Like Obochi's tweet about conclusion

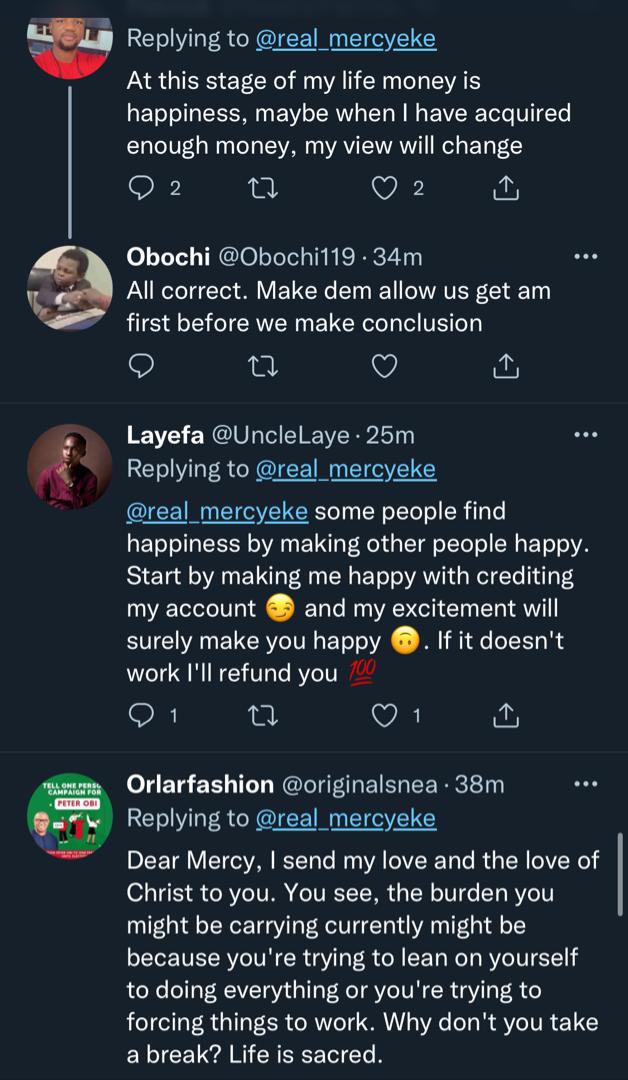click(385, 367)
